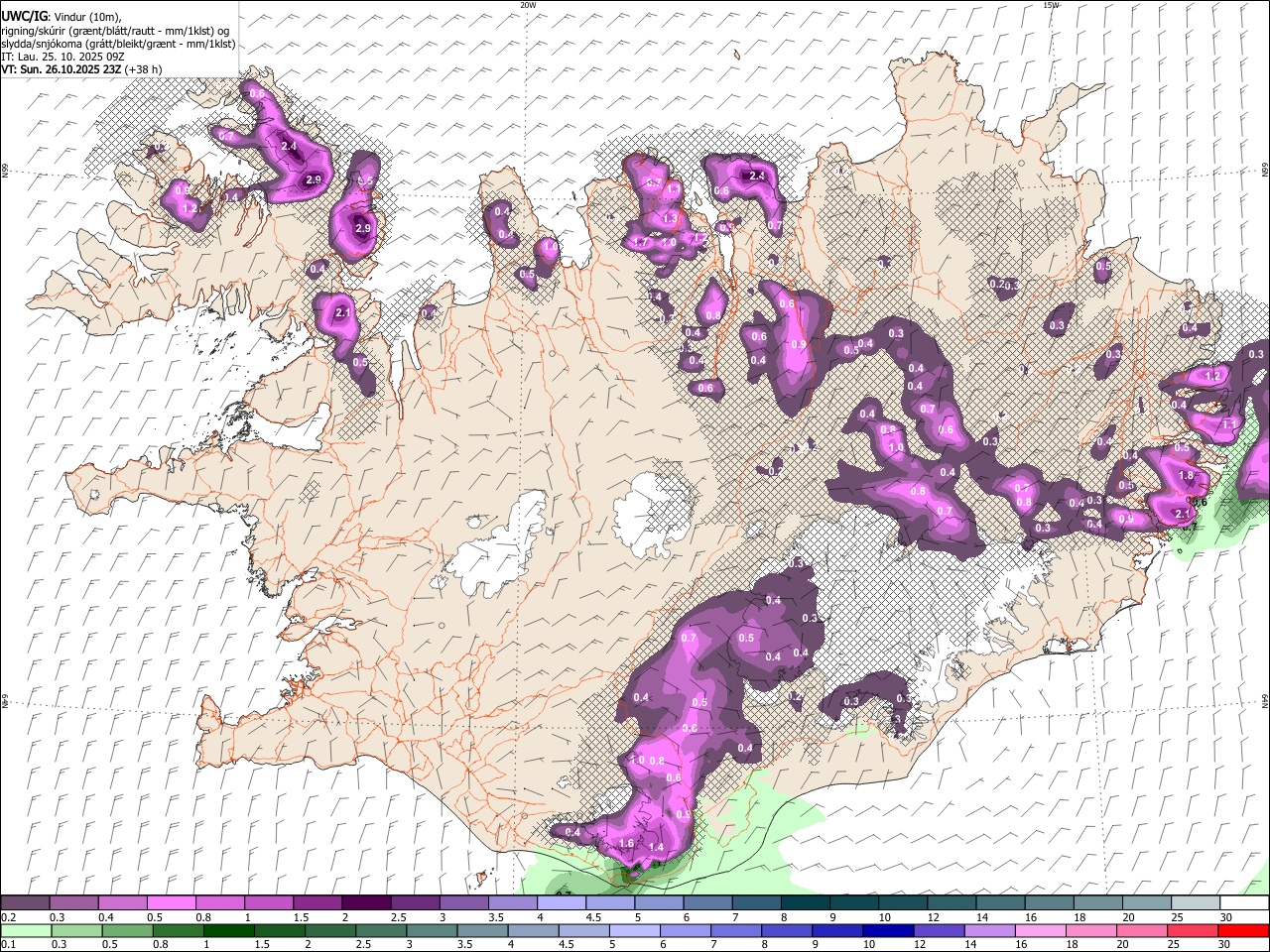Click the '0.2' label in the snow legend row

tap(8, 917)
